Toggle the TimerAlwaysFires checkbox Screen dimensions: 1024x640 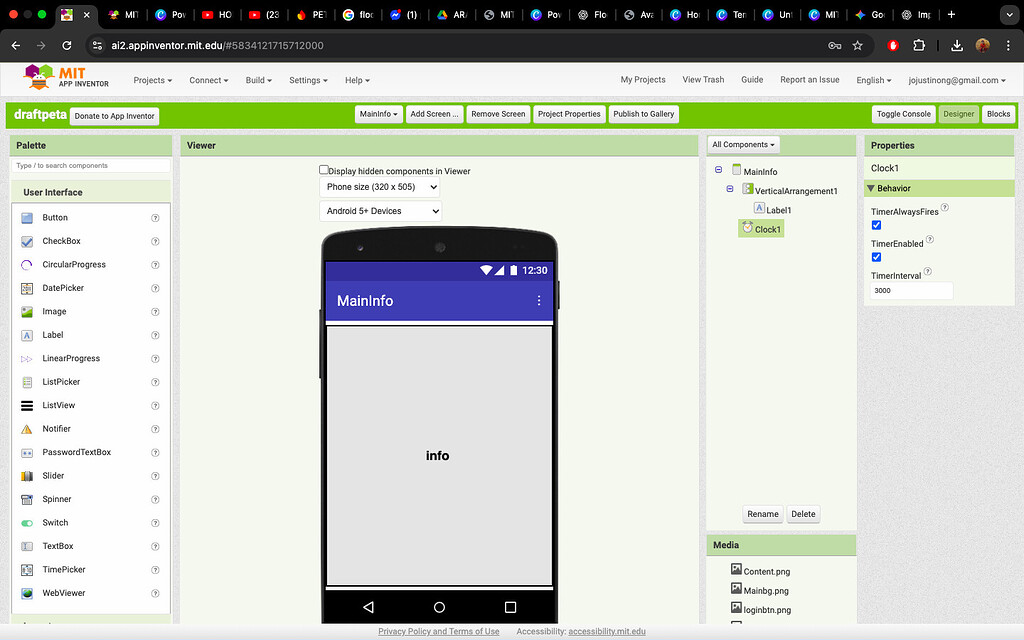pos(877,225)
